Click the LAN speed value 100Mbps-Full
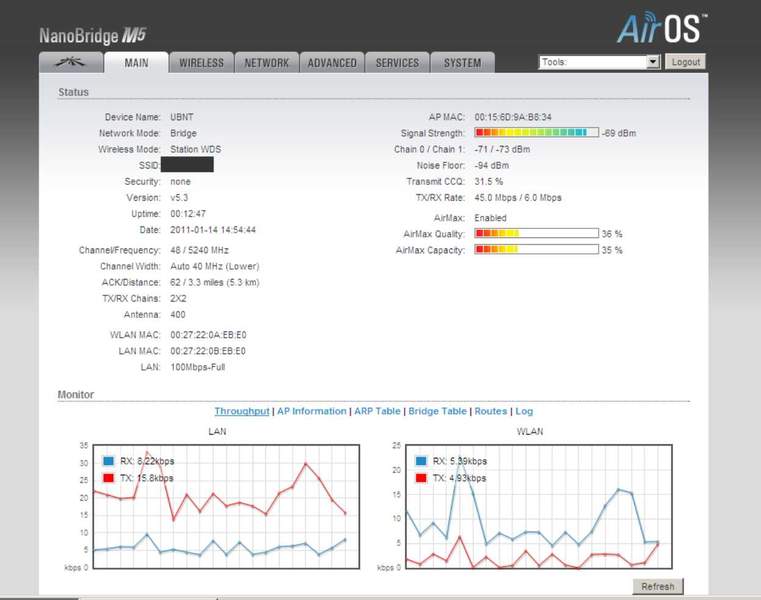 (x=198, y=367)
